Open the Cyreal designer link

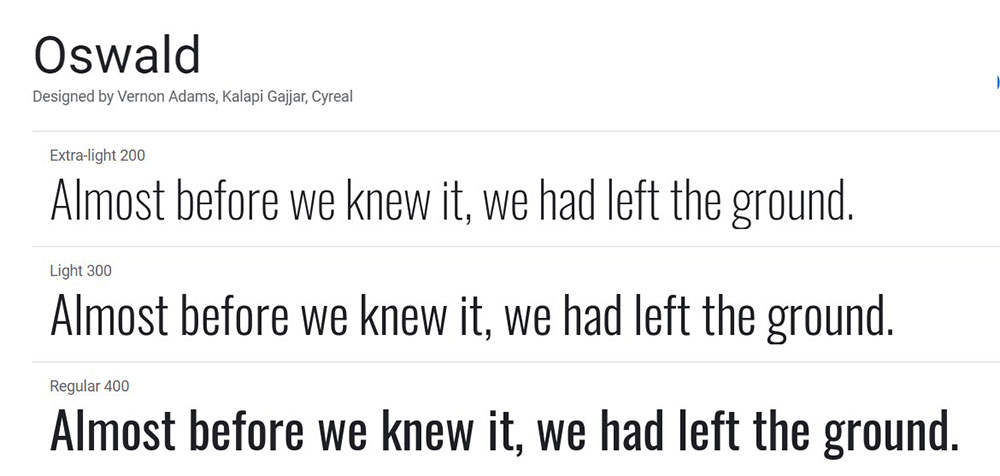tap(332, 97)
